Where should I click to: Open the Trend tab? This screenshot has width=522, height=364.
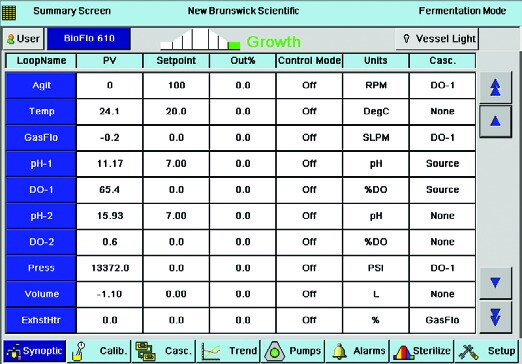(228, 351)
